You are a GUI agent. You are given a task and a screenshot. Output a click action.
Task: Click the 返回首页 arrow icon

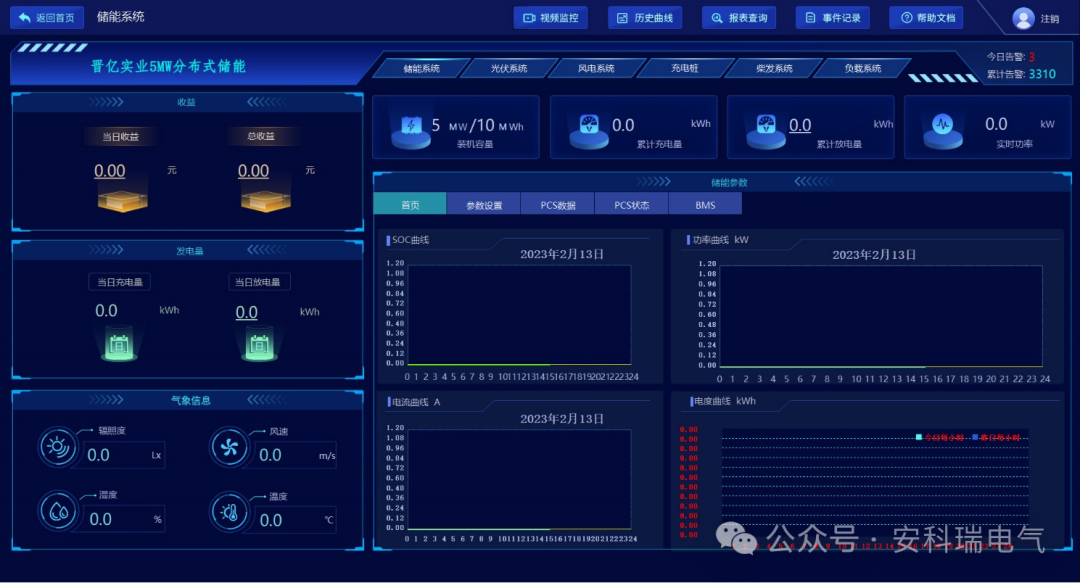click(x=24, y=17)
